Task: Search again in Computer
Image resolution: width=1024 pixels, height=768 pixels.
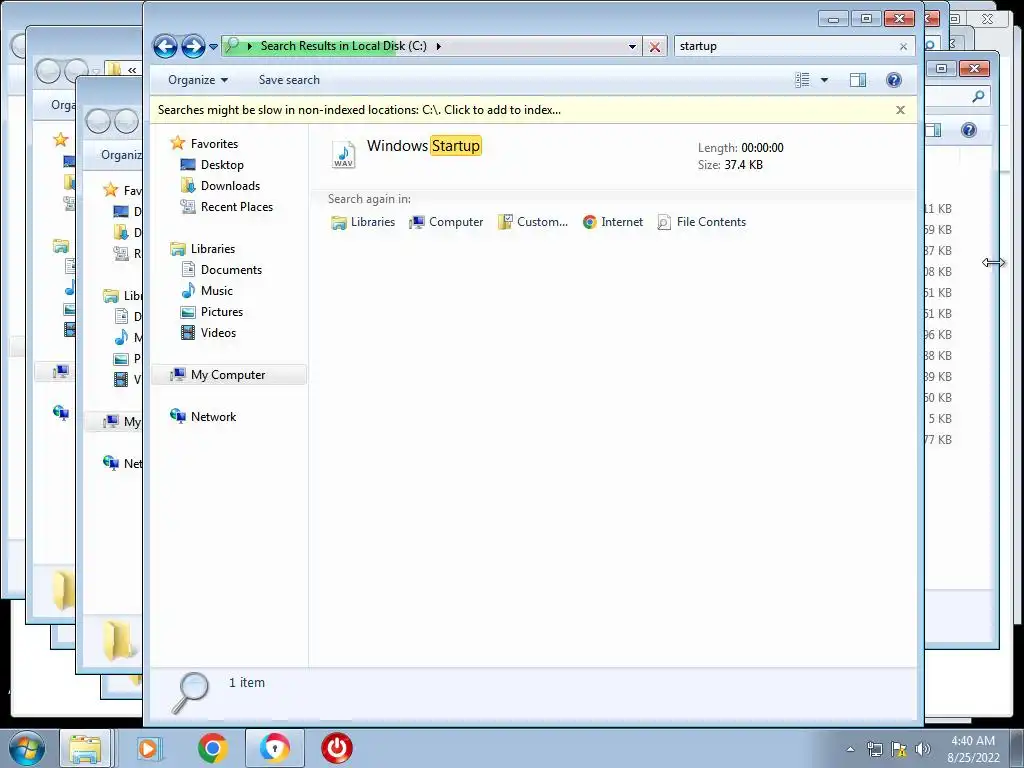Action: click(x=446, y=222)
